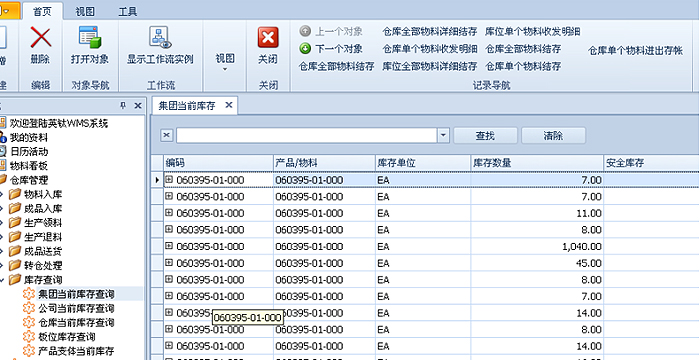700x360 pixels.
Task: Open 产品变体当前库存 query
Action: pyautogui.click(x=76, y=351)
